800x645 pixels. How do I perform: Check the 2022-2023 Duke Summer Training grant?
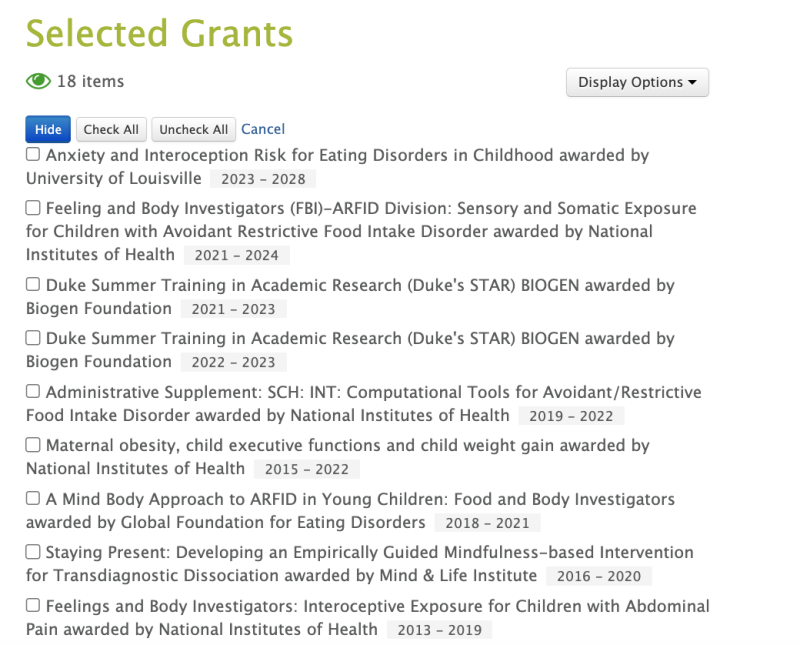pos(32,338)
